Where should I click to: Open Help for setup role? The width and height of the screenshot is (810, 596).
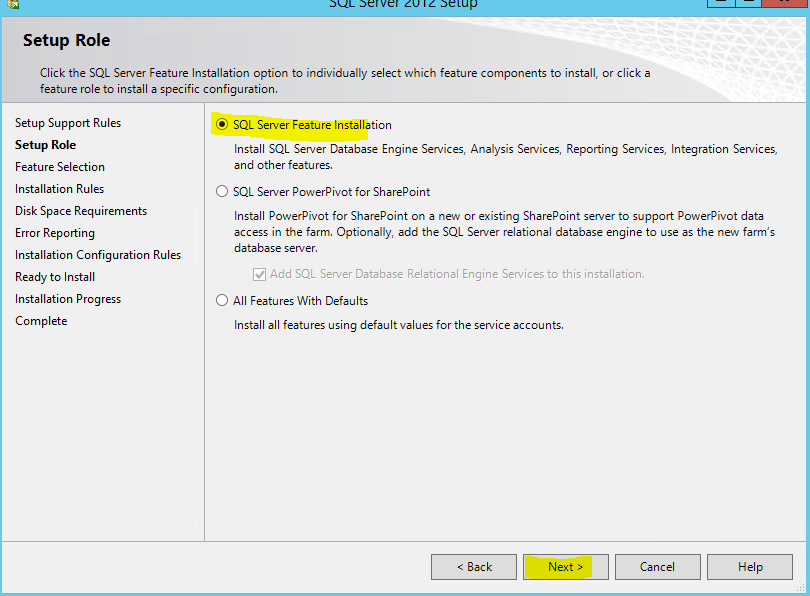pos(750,567)
